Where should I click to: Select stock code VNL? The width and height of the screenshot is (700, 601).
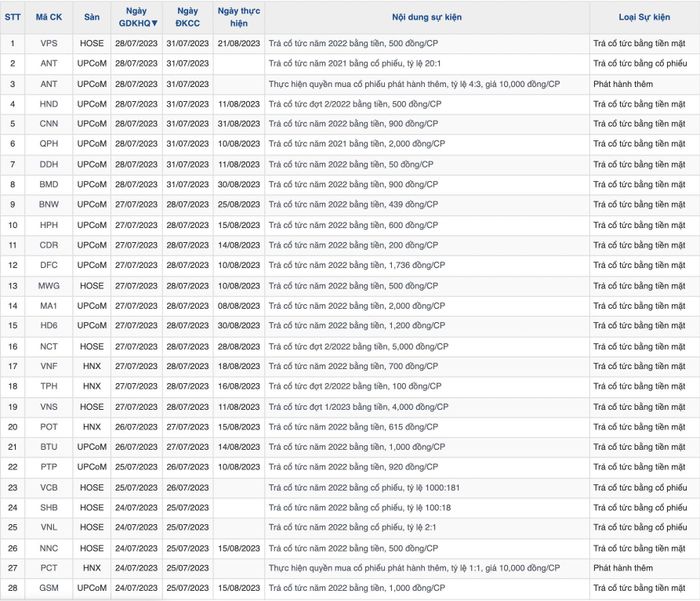click(x=49, y=527)
